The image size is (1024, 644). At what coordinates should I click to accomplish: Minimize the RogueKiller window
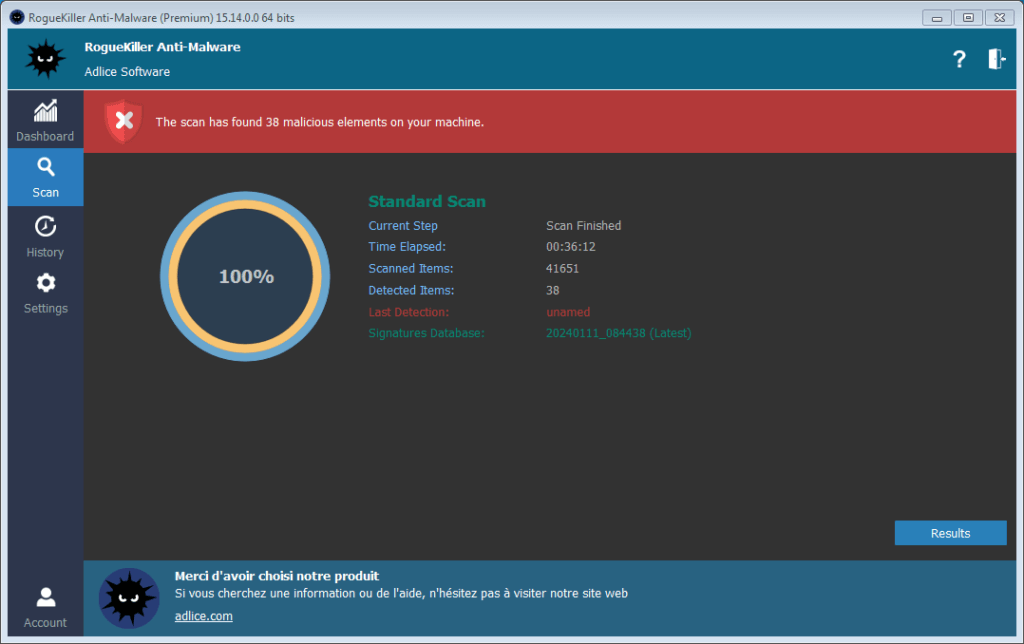click(x=936, y=17)
